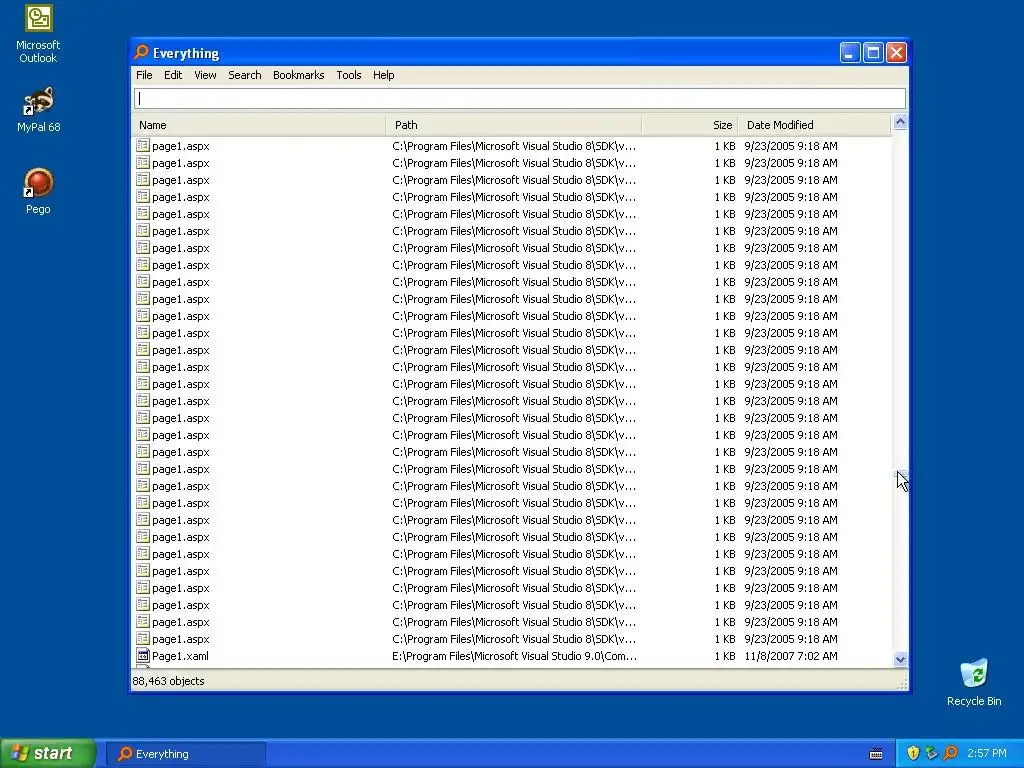The width and height of the screenshot is (1024, 768).
Task: Click the Start button
Action: click(x=48, y=753)
